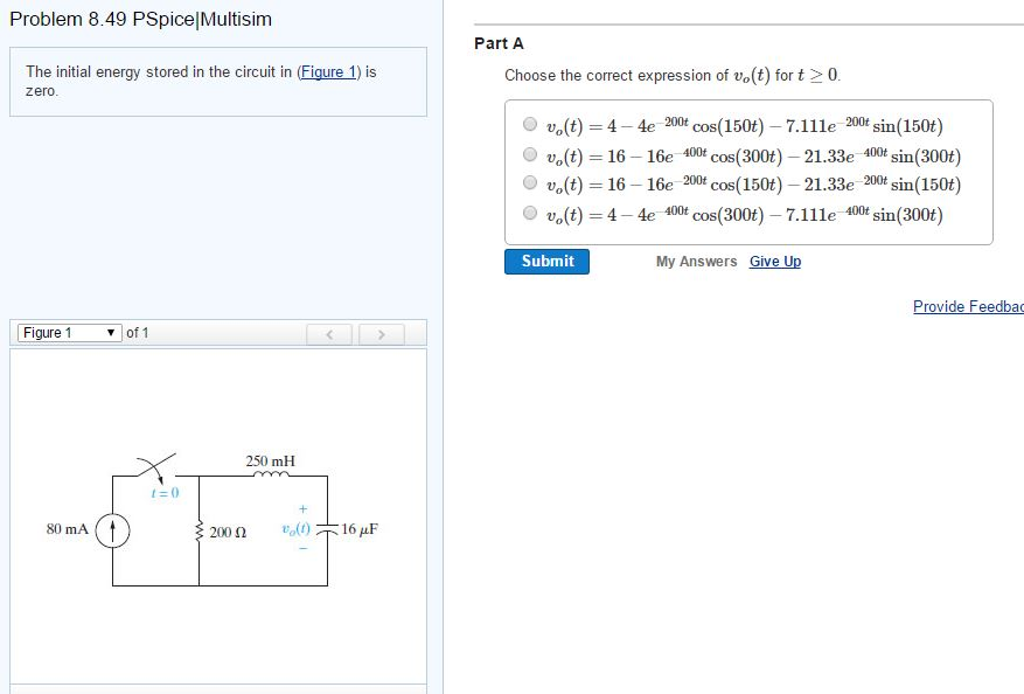Select the answer starting with v_o(t) = 4 − 4e−200t
Viewport: 1024px width, 694px height.
pos(531,123)
